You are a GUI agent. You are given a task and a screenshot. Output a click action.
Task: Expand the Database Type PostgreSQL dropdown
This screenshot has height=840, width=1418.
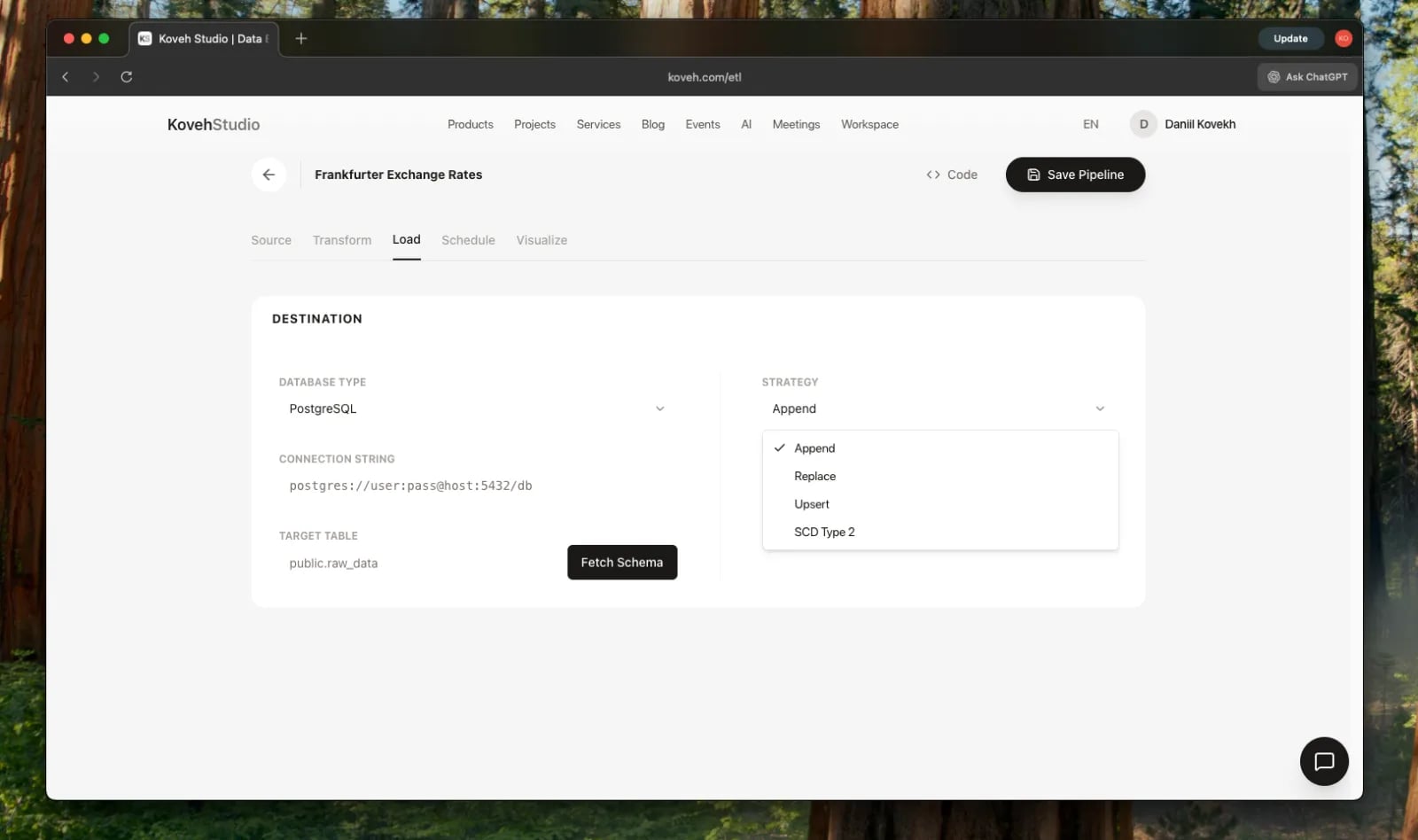click(x=477, y=408)
